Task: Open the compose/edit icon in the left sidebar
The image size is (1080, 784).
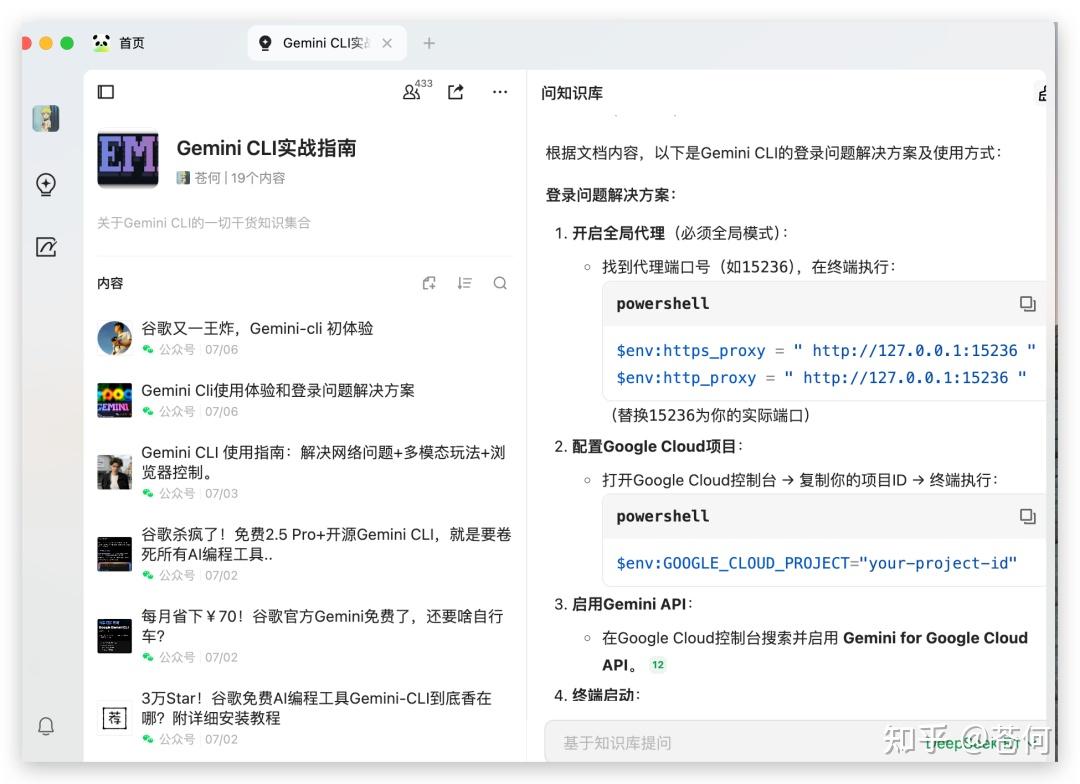Action: pyautogui.click(x=46, y=247)
